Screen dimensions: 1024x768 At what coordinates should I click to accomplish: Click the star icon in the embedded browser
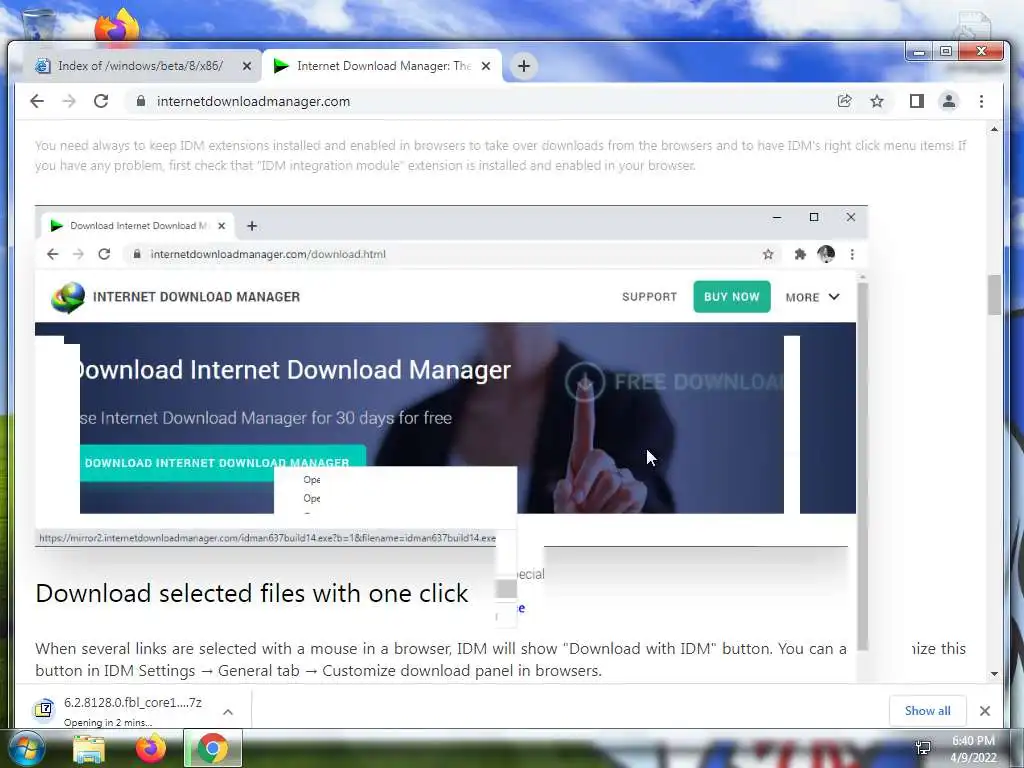pos(768,254)
